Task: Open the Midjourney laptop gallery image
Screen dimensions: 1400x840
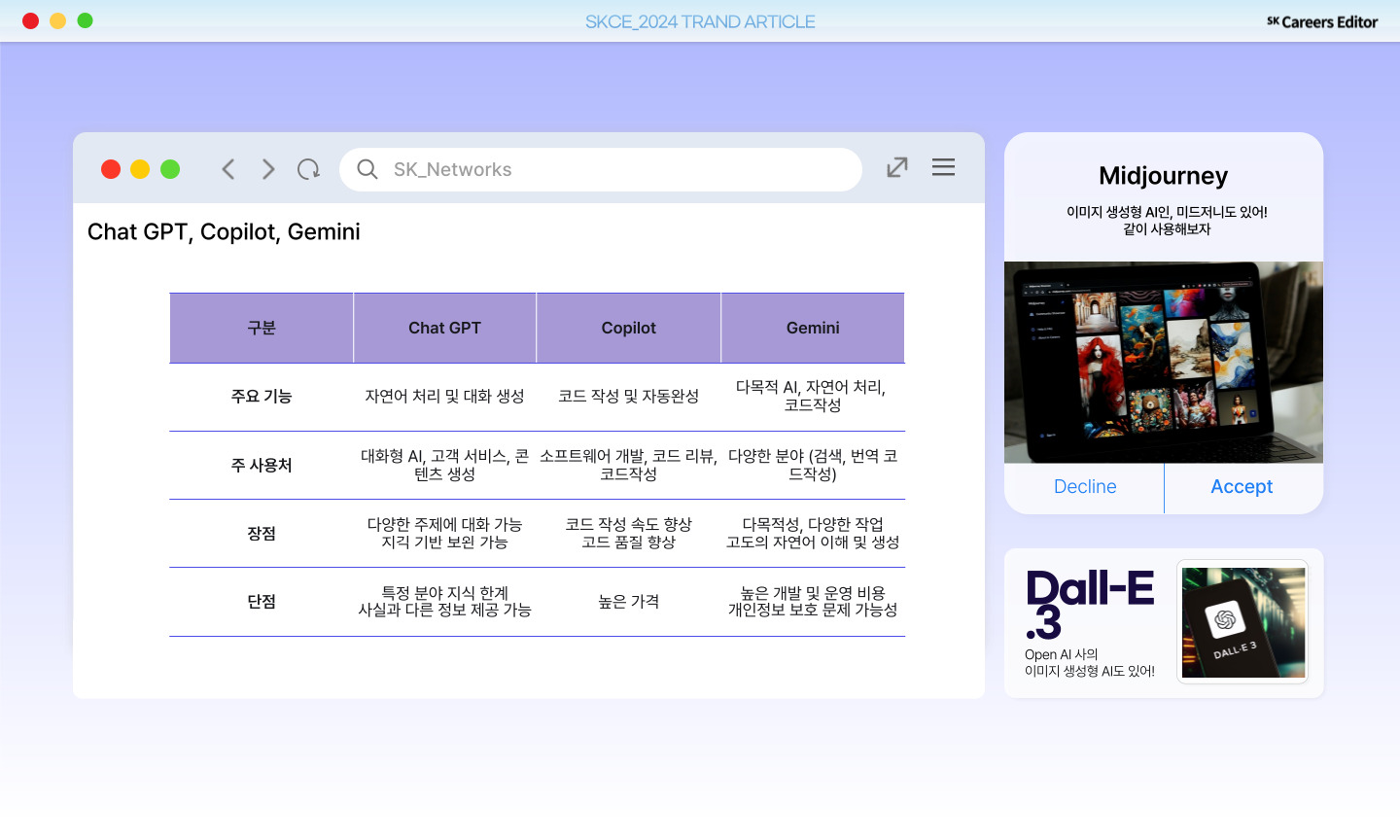Action: click(x=1164, y=362)
